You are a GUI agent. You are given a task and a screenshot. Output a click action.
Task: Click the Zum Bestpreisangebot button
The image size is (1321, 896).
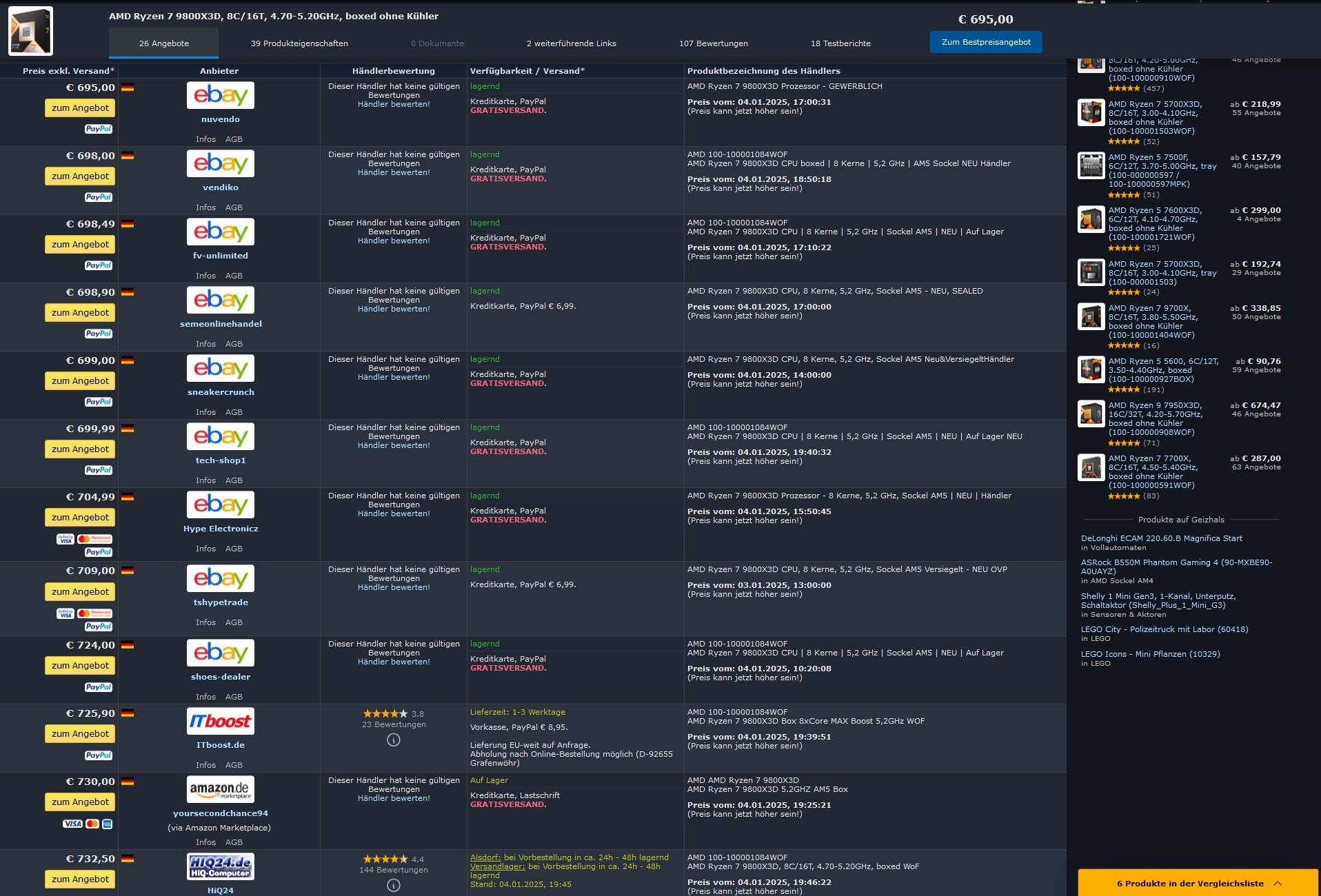(x=987, y=41)
